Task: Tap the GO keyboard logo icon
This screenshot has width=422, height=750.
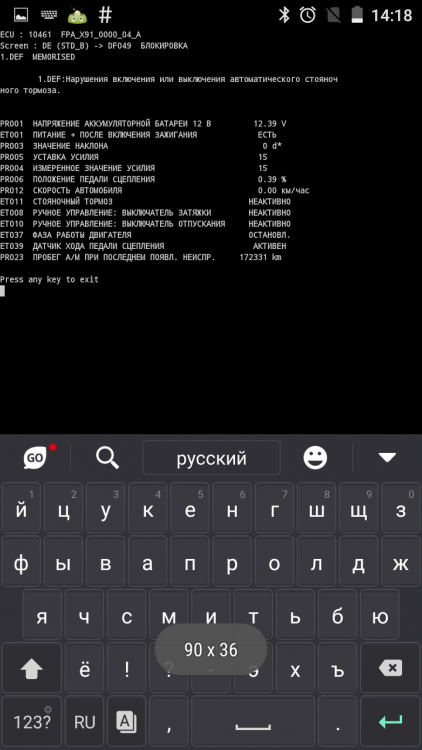Action: [35, 458]
